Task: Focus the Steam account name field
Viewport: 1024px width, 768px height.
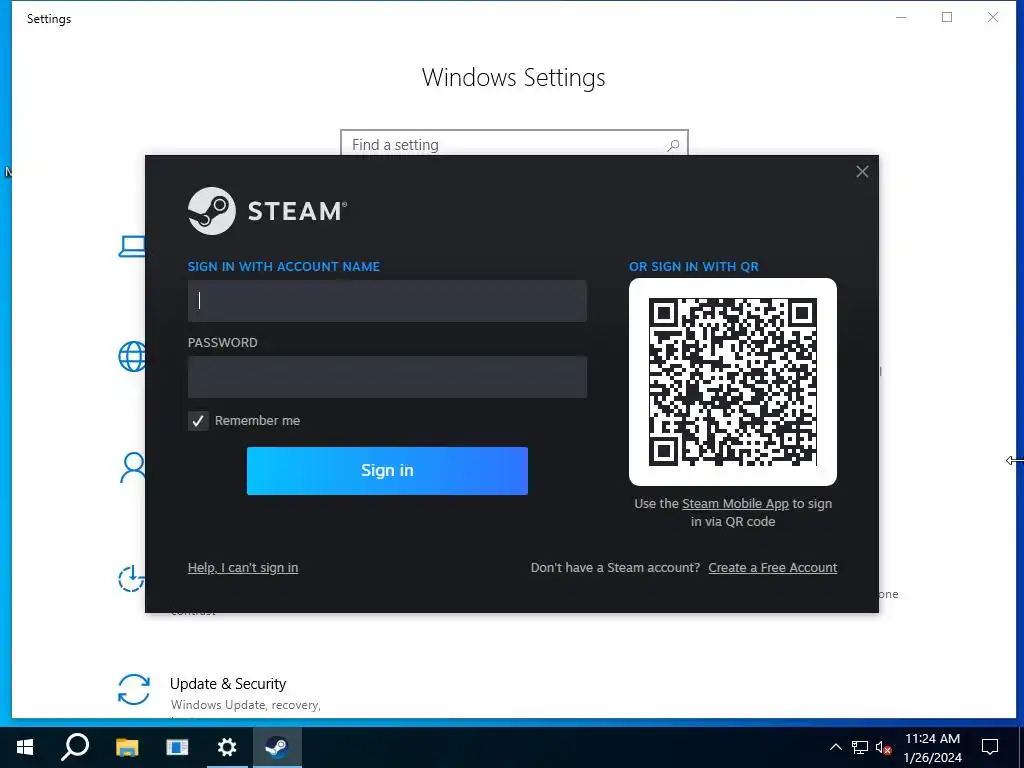Action: (387, 301)
